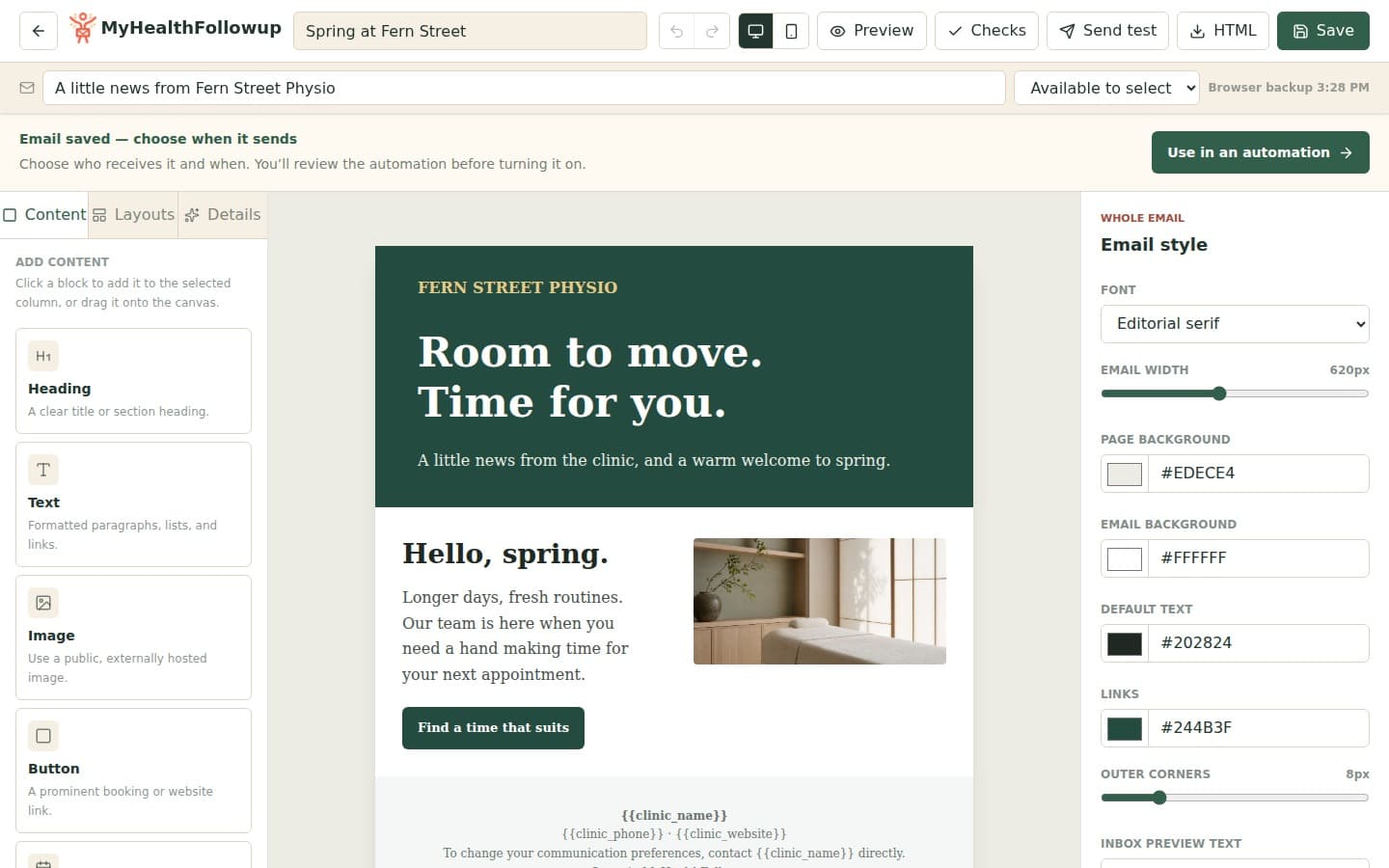Switch to mobile preview mode

(791, 31)
